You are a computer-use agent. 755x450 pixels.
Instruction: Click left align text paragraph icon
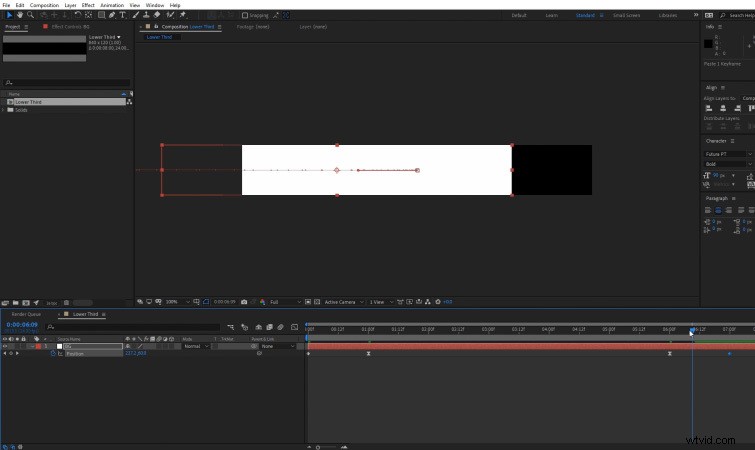[x=708, y=210]
